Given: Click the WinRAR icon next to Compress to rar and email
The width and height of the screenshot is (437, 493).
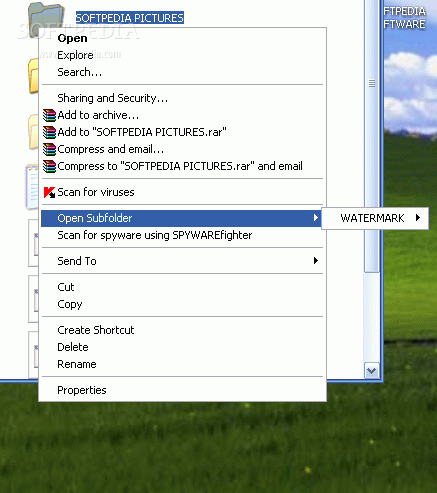Looking at the screenshot, I should (49, 166).
